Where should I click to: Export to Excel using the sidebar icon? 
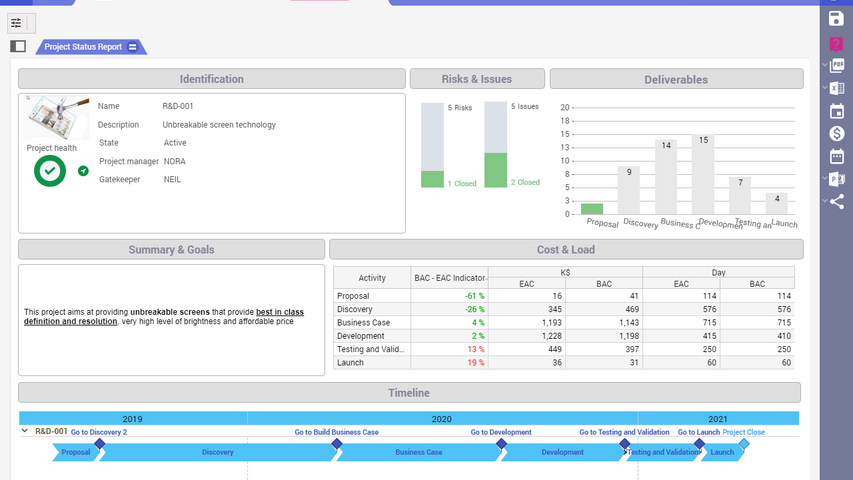pos(837,88)
